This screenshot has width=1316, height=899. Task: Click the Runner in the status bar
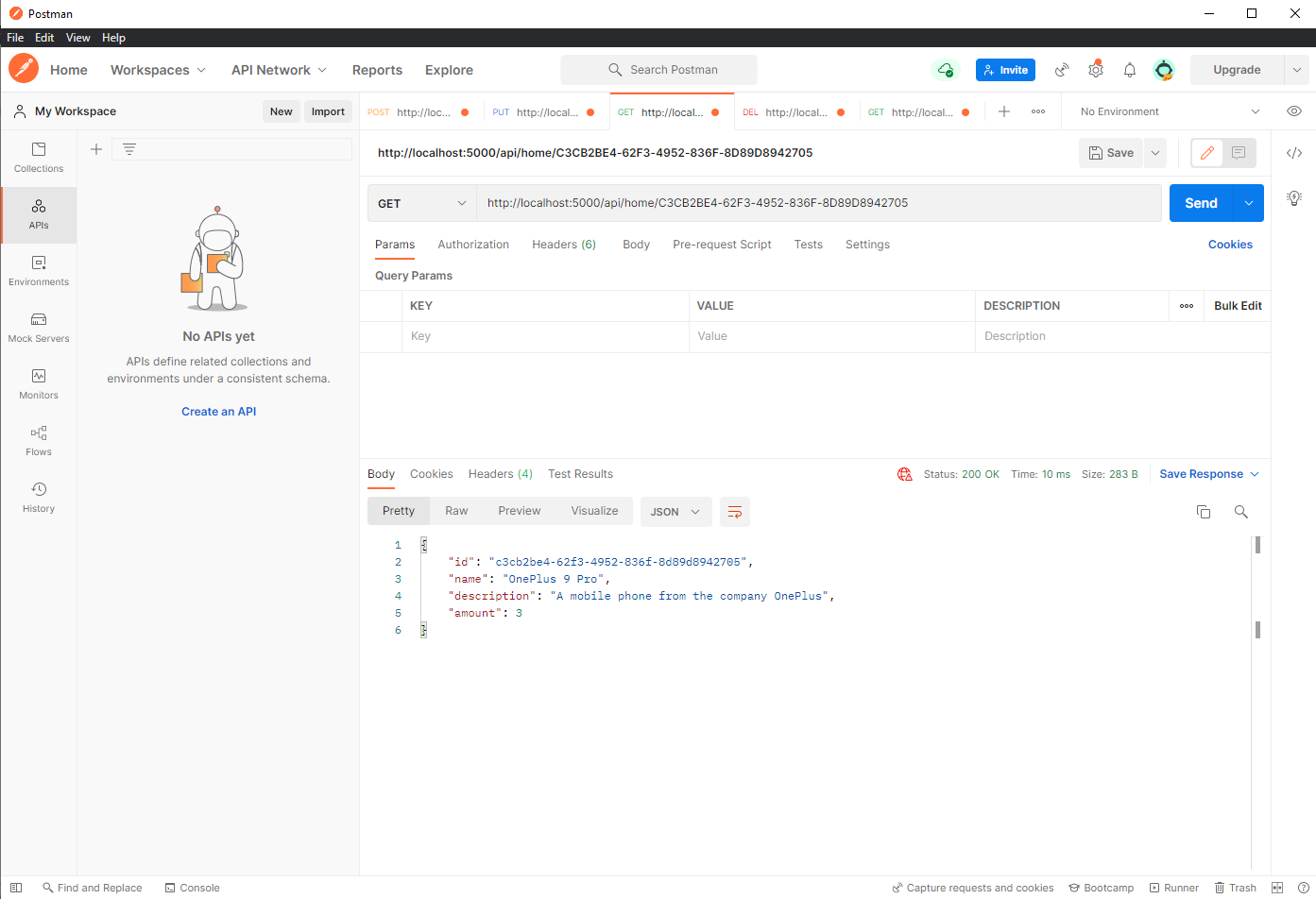tap(1173, 888)
